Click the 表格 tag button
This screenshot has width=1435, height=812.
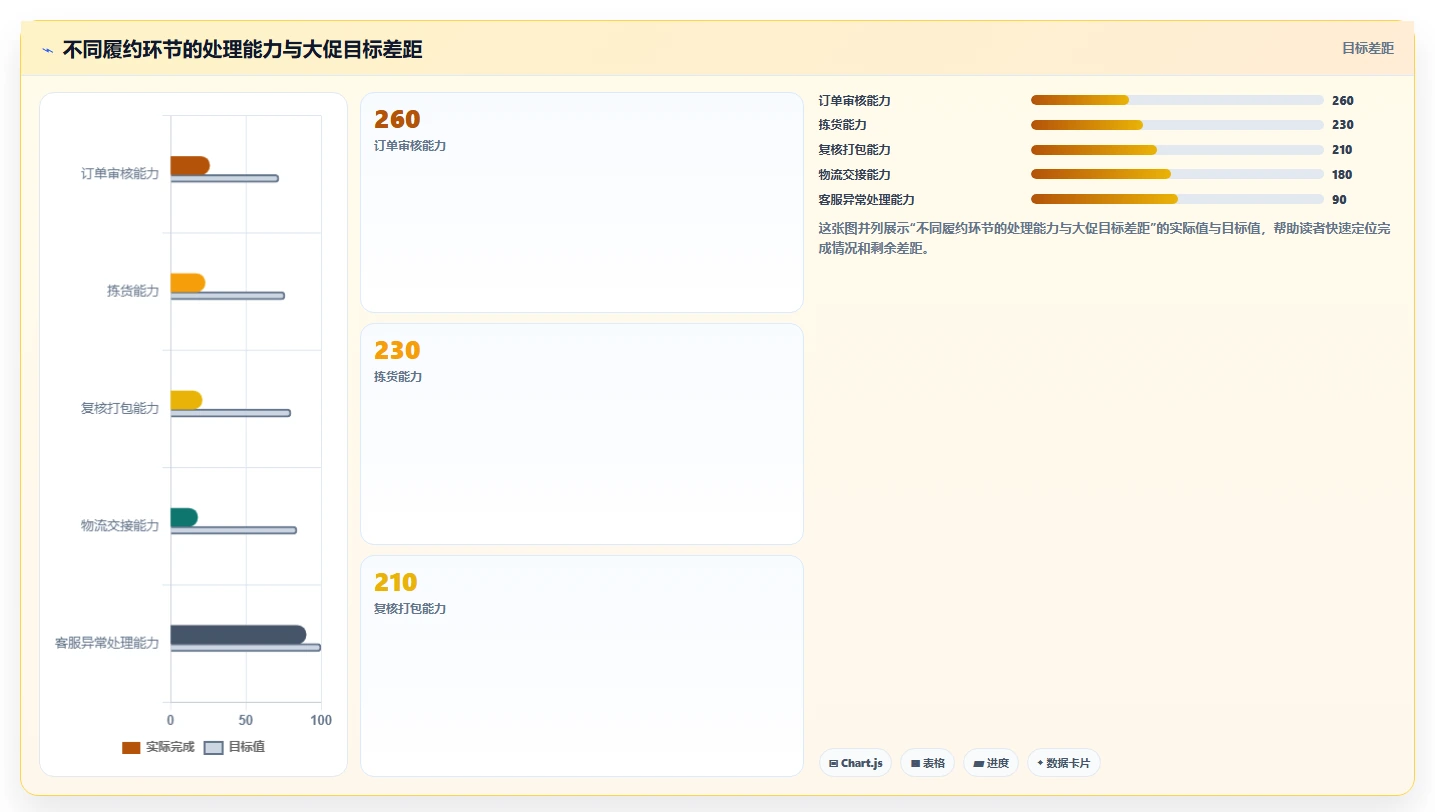[x=928, y=763]
